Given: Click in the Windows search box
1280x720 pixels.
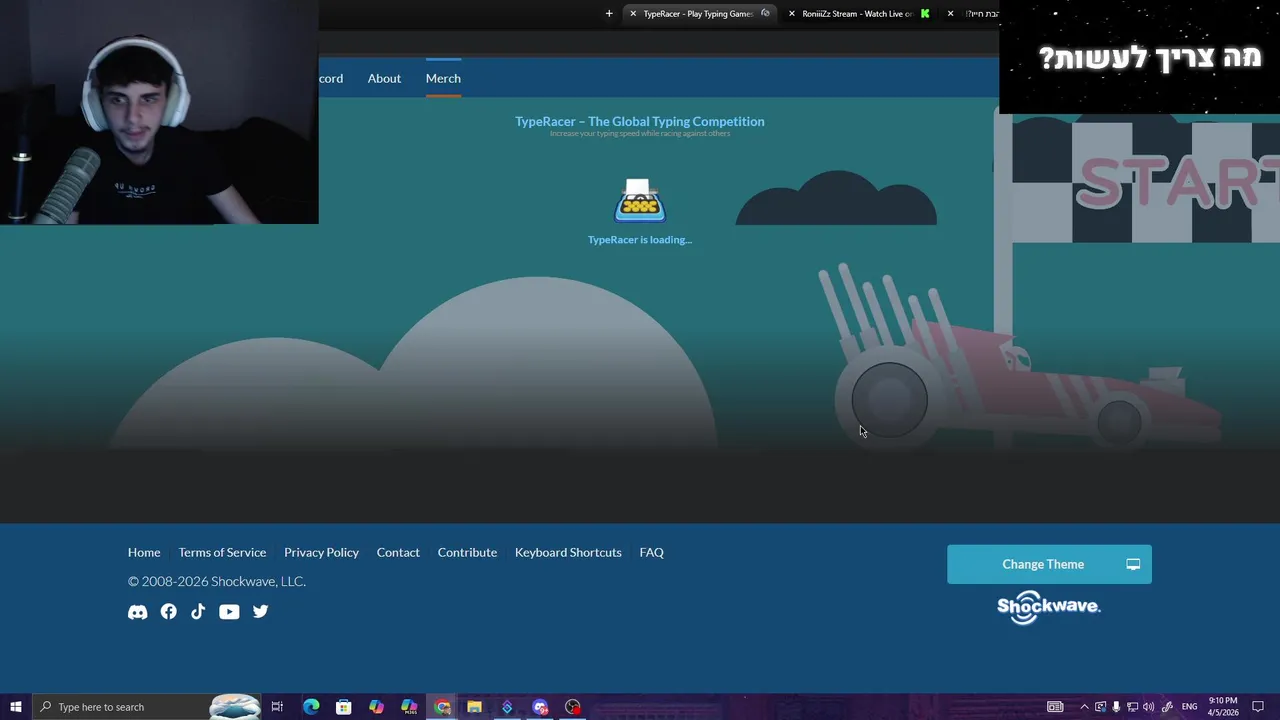Looking at the screenshot, I should pos(145,707).
